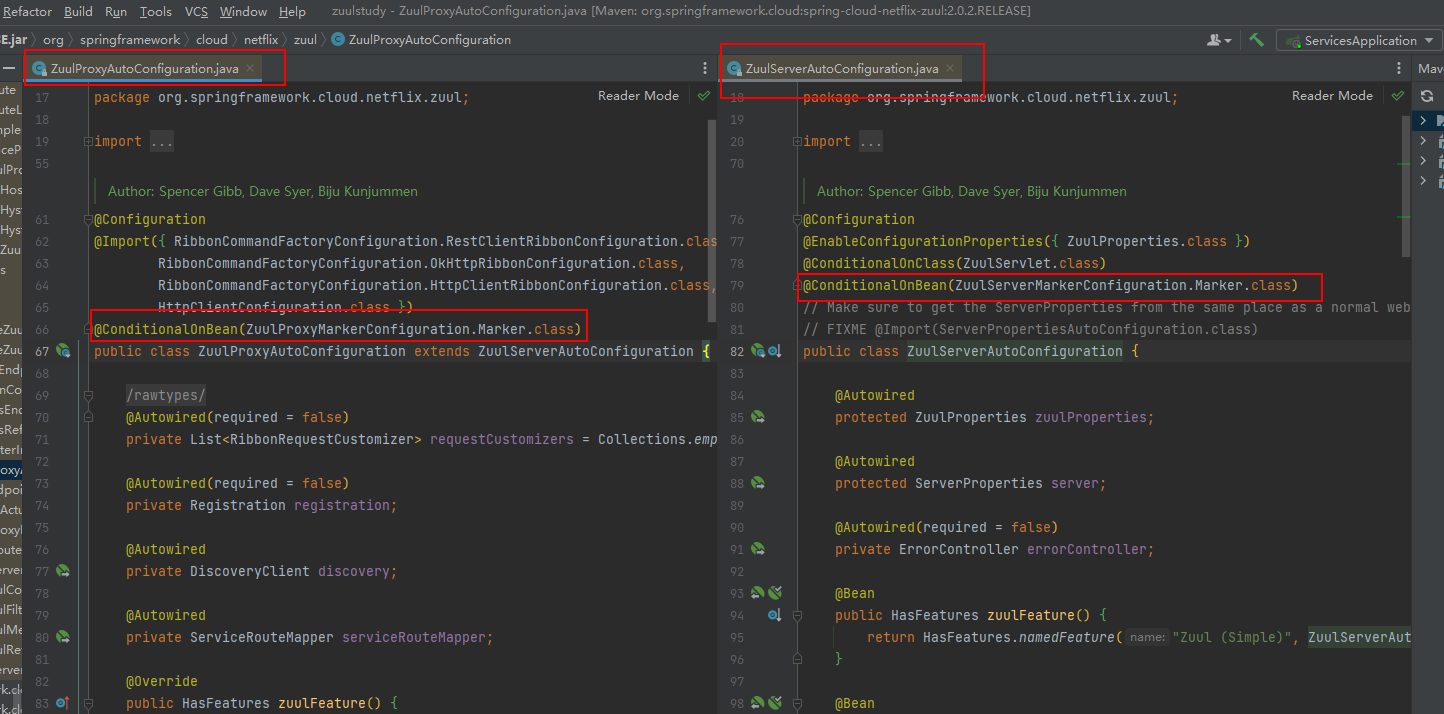Viewport: 1444px width, 714px height.
Task: Click the autowired gutter icon on line 91
Action: point(758,549)
